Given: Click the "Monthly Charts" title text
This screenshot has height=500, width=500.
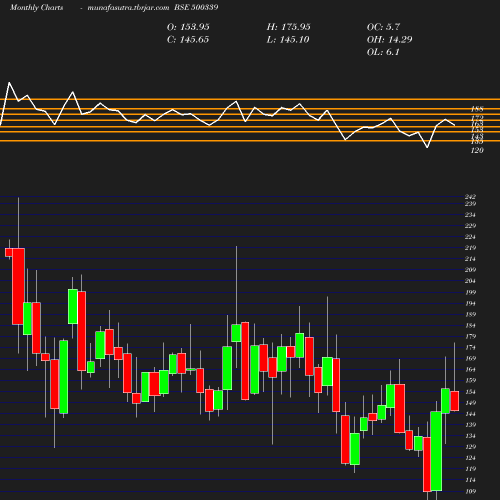Looking at the screenshot, I should pos(36,7).
